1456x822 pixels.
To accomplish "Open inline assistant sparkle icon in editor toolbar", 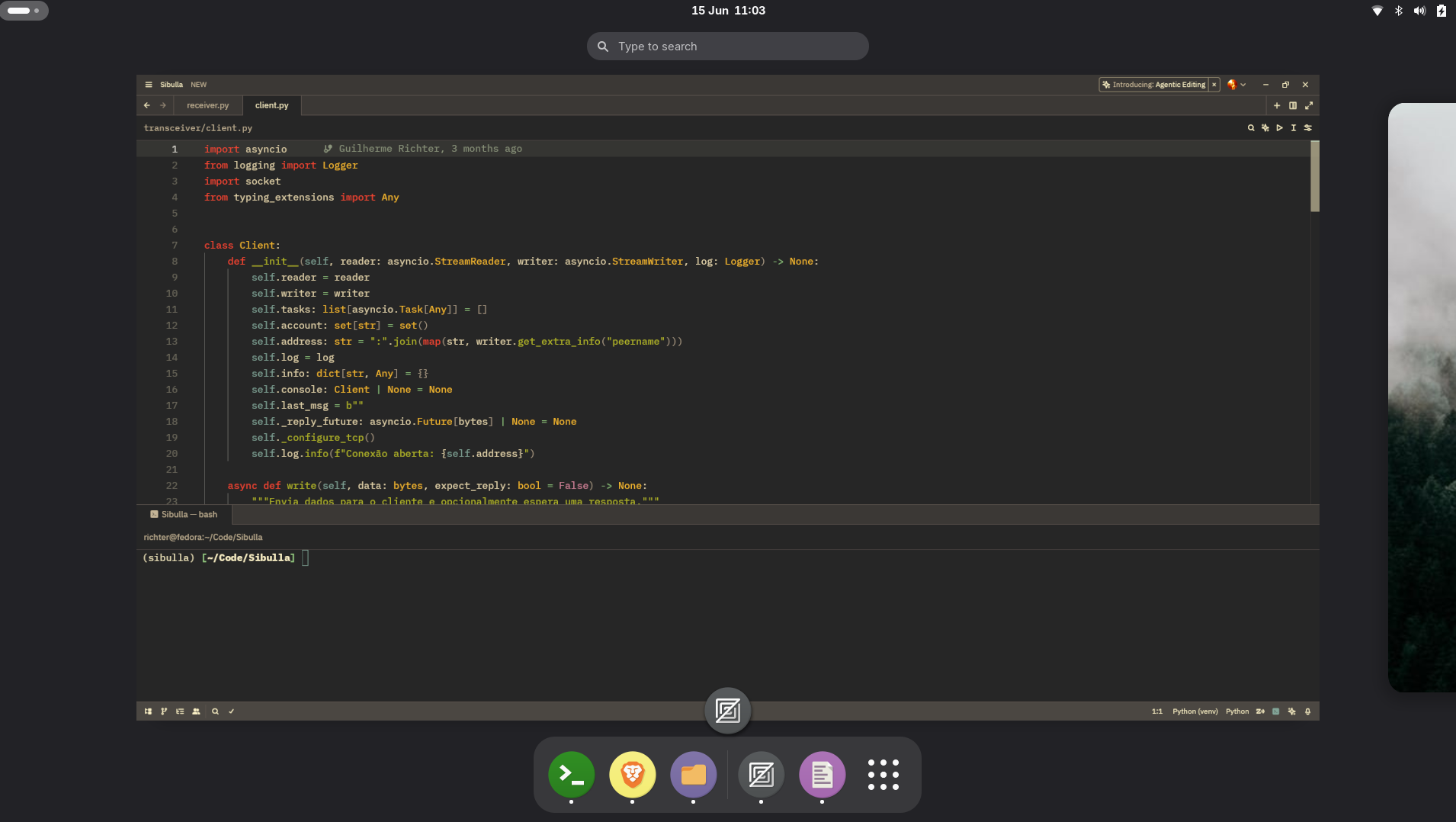I will (1265, 128).
